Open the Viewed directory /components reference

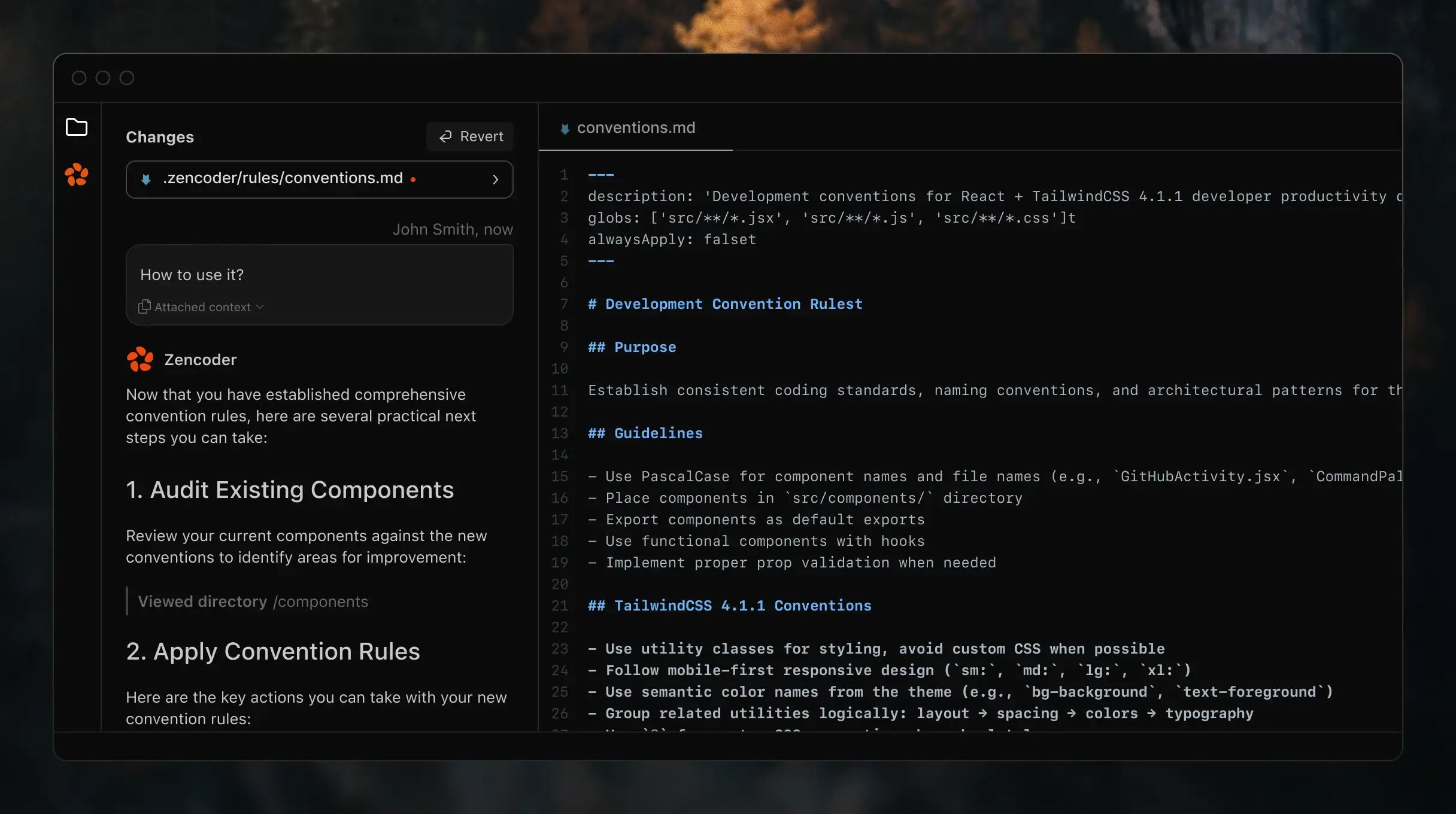click(252, 602)
